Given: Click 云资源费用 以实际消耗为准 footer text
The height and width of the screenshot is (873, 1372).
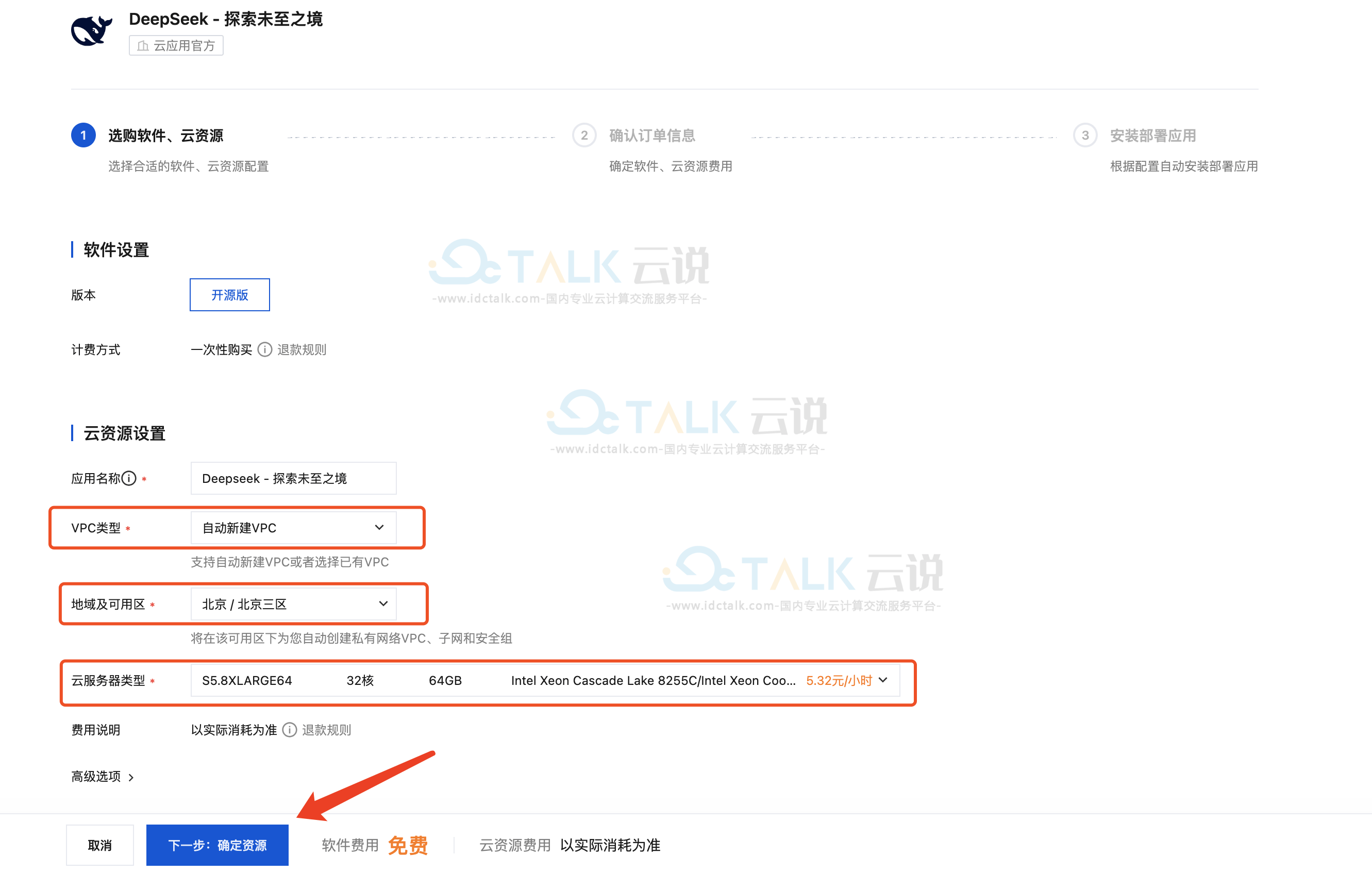Looking at the screenshot, I should (570, 845).
